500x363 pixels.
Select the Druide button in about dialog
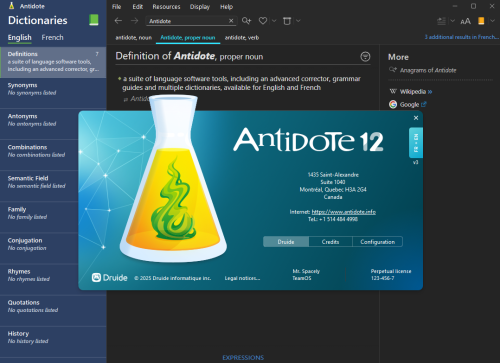[286, 242]
